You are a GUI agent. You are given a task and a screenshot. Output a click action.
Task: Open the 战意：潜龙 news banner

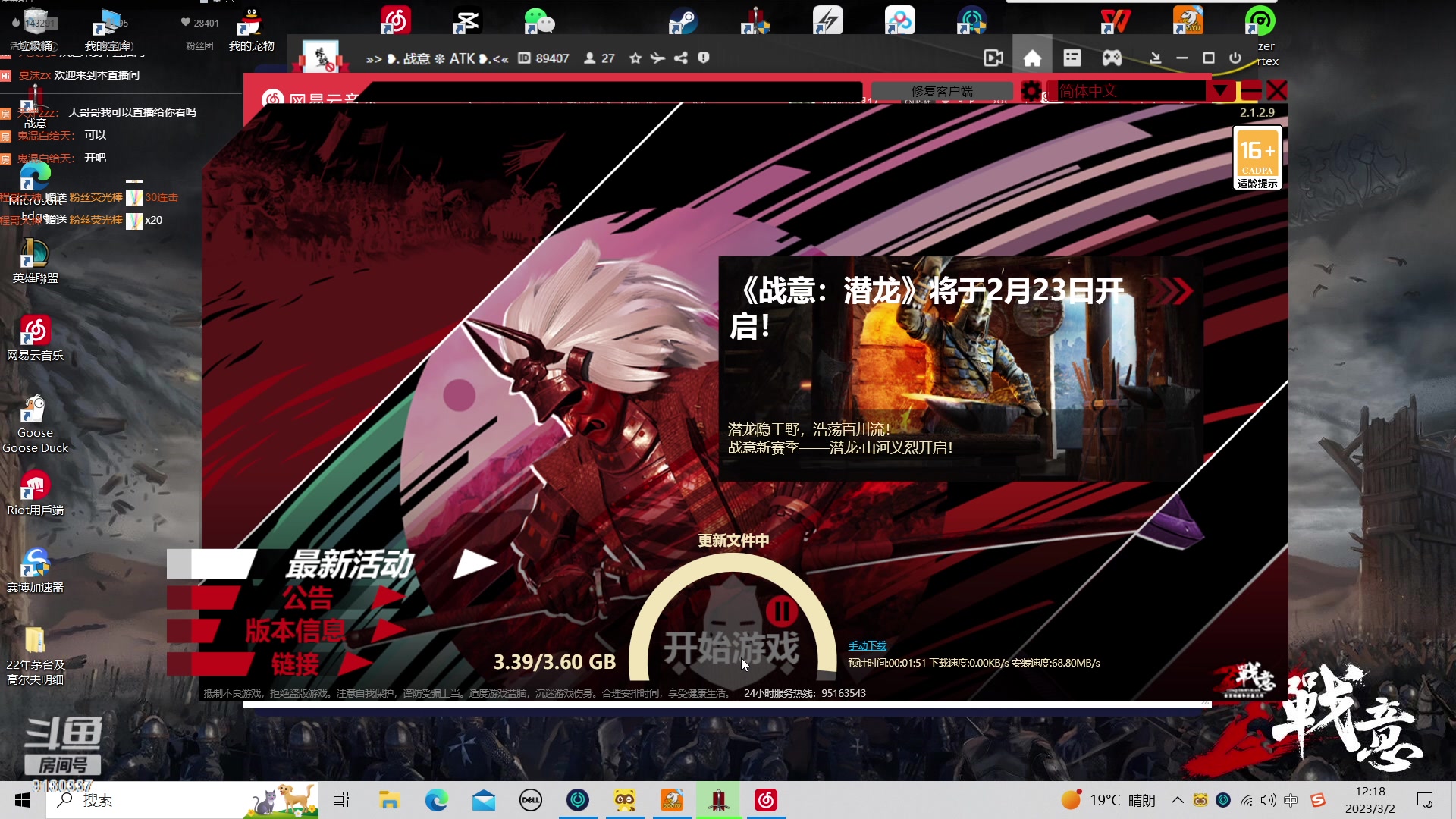pos(960,369)
